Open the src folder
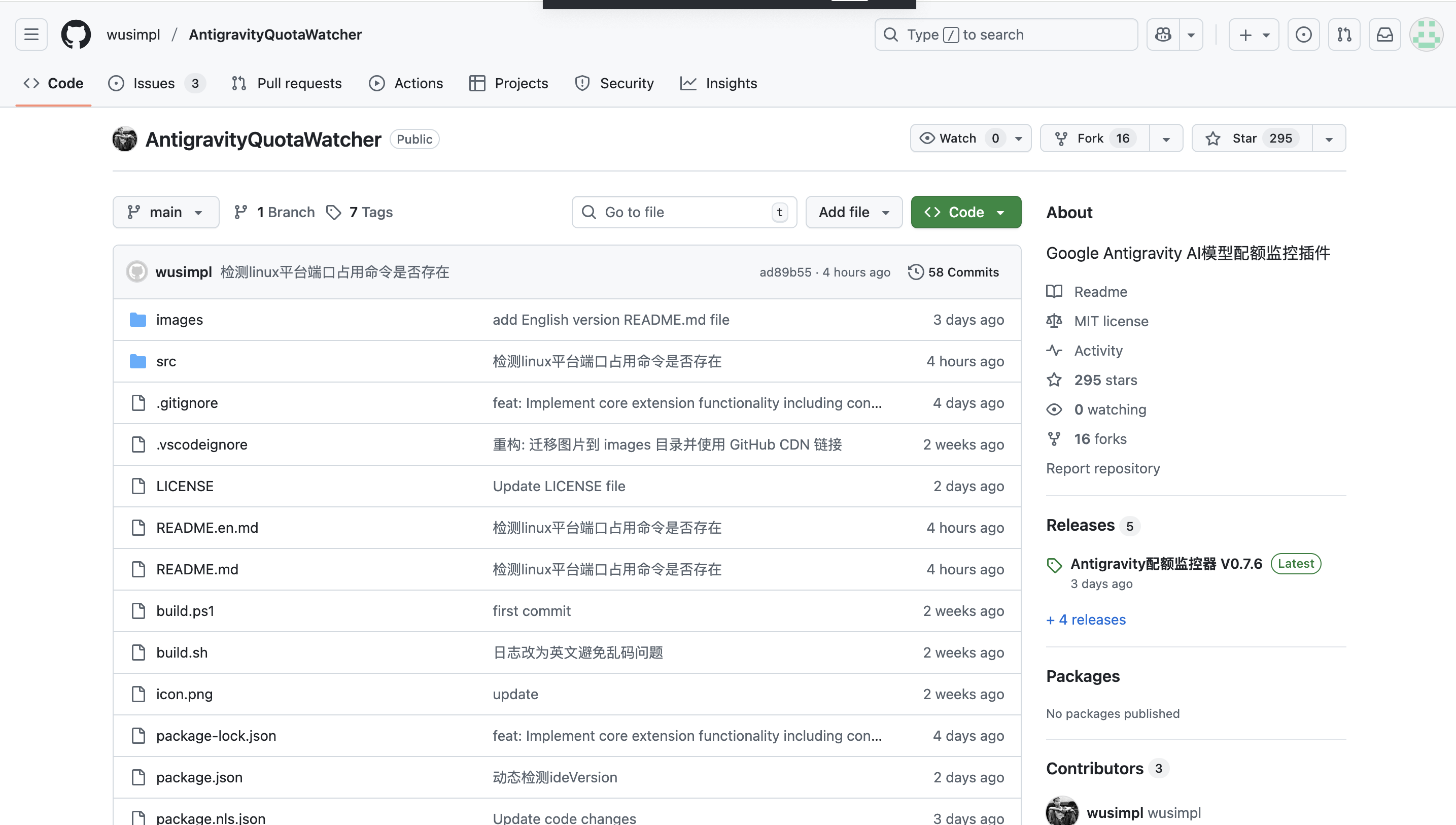The image size is (1456, 825). point(166,361)
